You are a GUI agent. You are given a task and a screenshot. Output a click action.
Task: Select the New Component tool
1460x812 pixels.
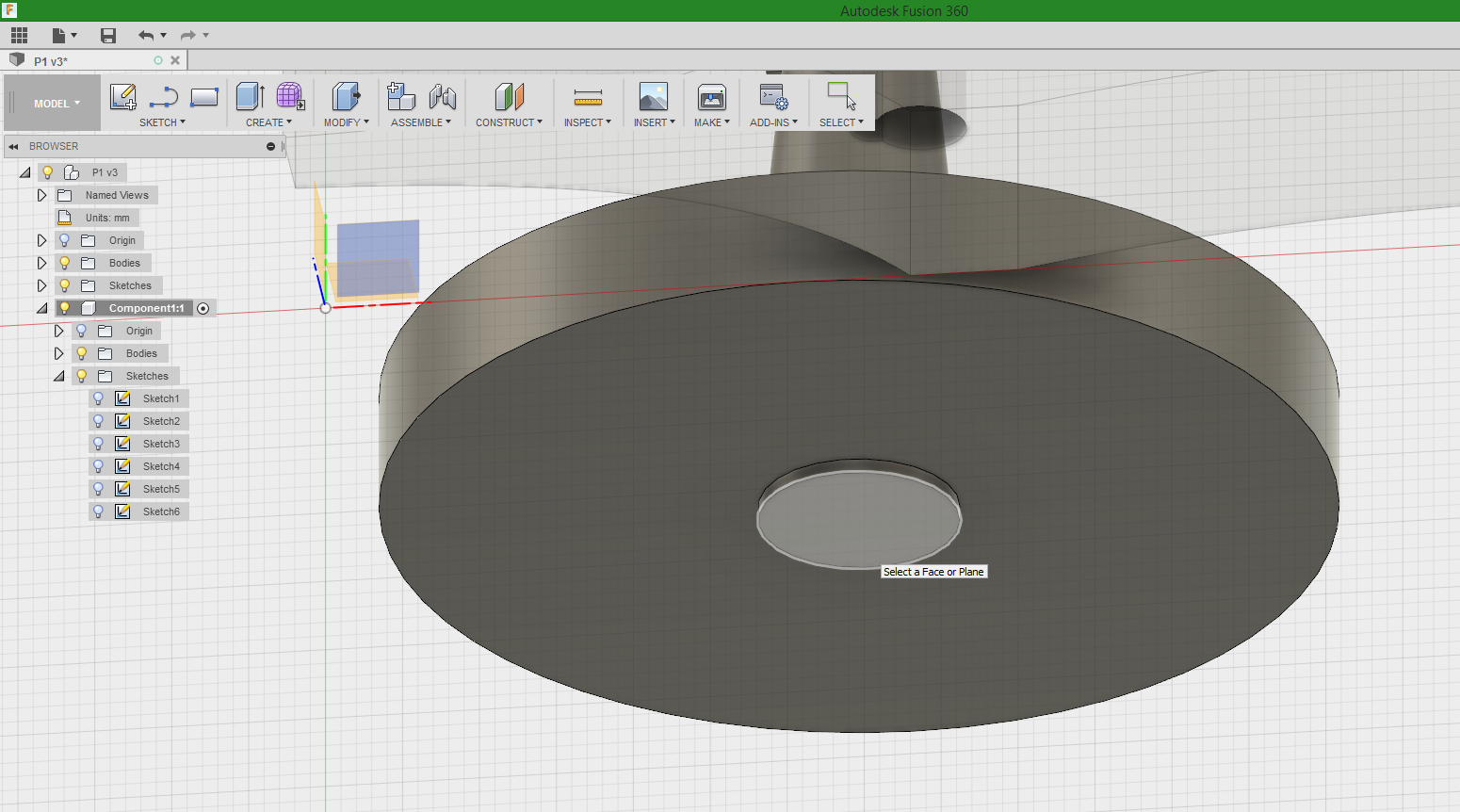tap(401, 97)
